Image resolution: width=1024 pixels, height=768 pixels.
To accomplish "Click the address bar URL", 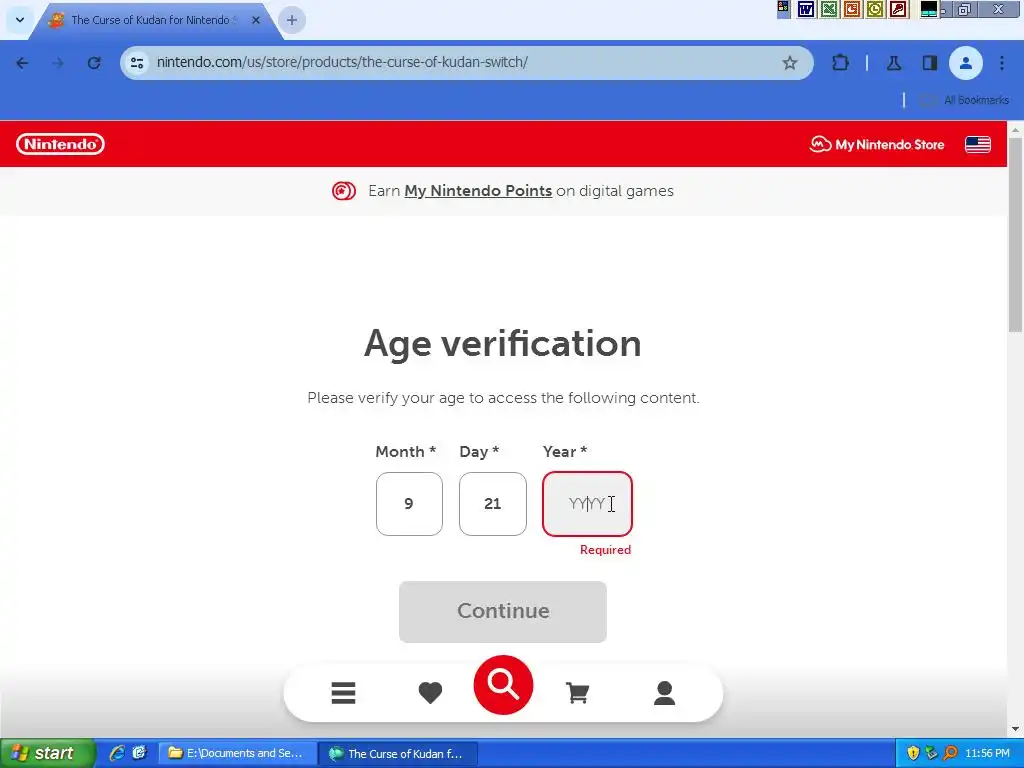I will pos(342,62).
